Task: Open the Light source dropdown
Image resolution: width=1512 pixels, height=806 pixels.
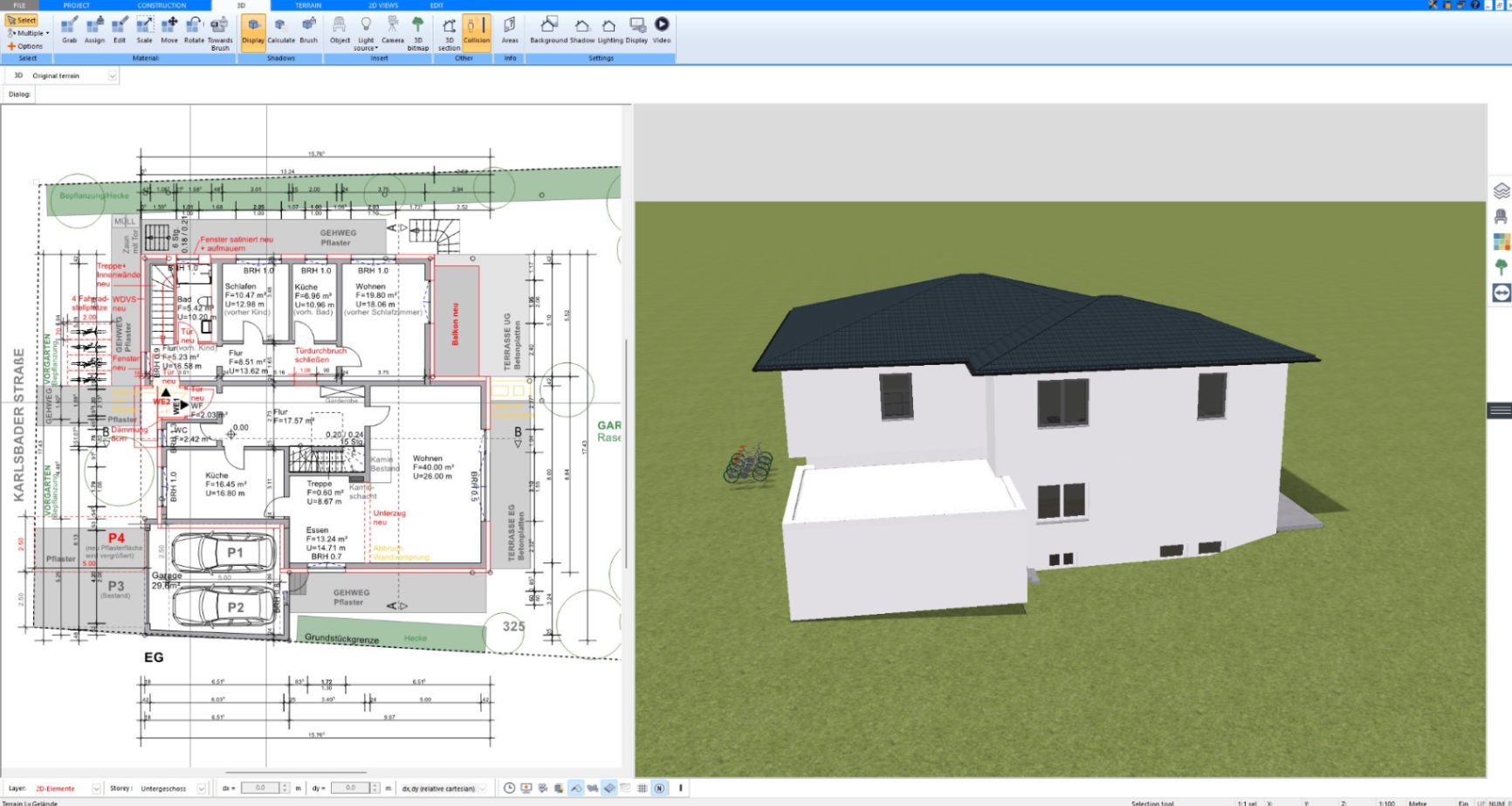Action: 366,33
